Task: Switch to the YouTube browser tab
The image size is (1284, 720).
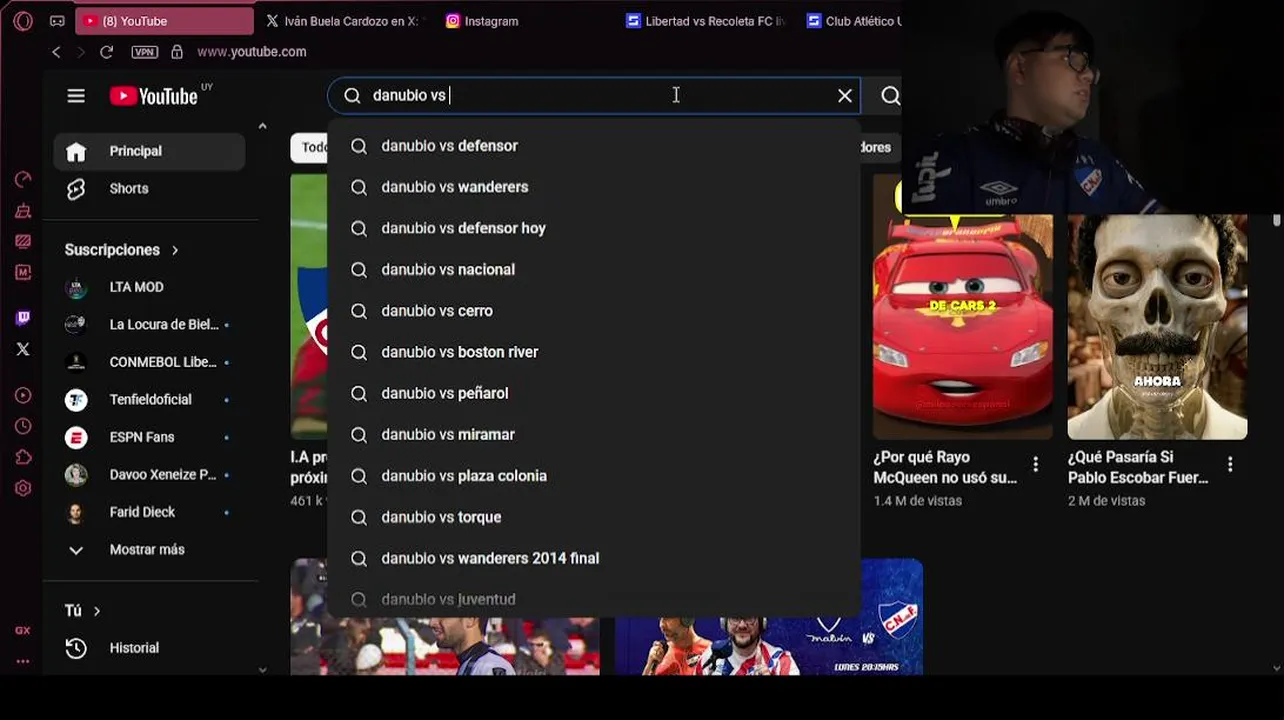Action: 165,21
